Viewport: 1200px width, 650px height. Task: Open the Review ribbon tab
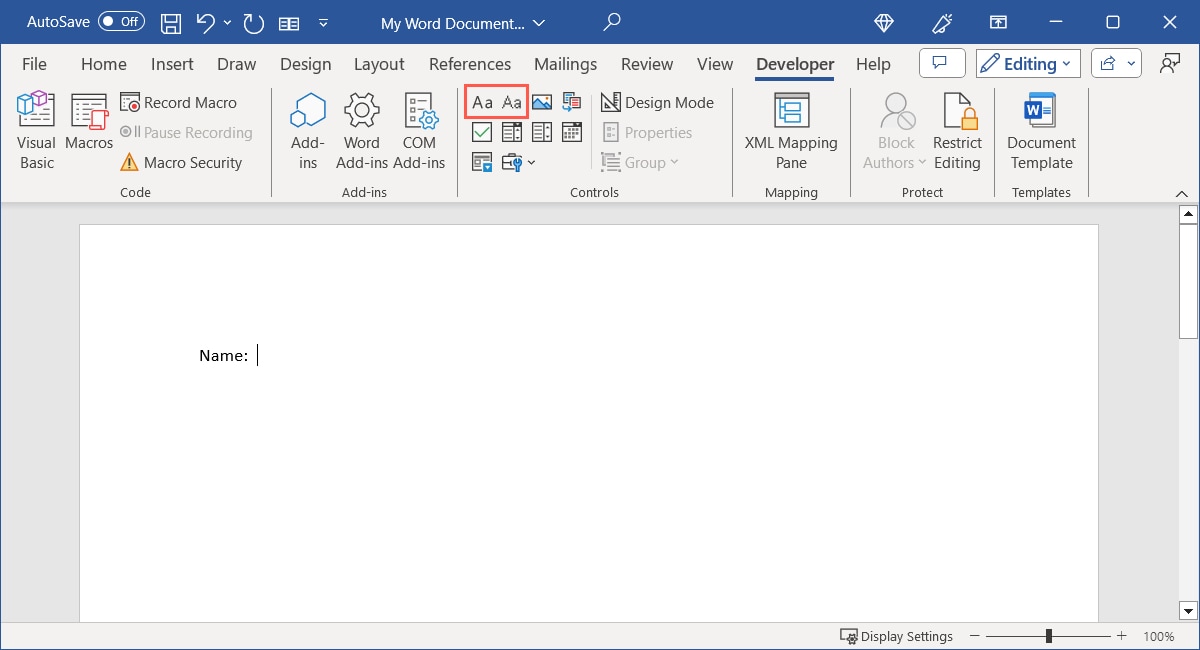(646, 63)
